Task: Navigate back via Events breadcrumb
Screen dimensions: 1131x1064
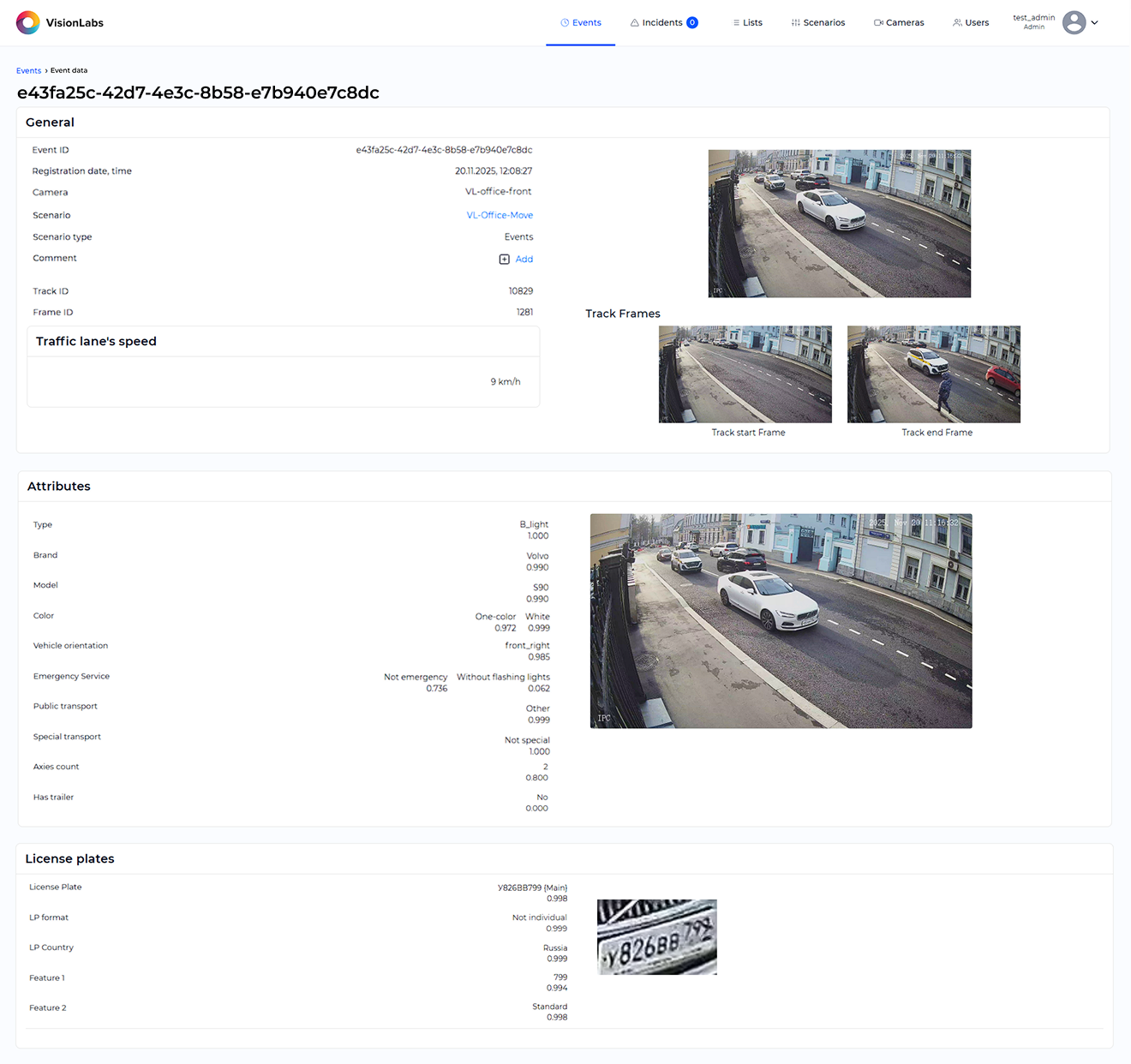Action: tap(28, 70)
